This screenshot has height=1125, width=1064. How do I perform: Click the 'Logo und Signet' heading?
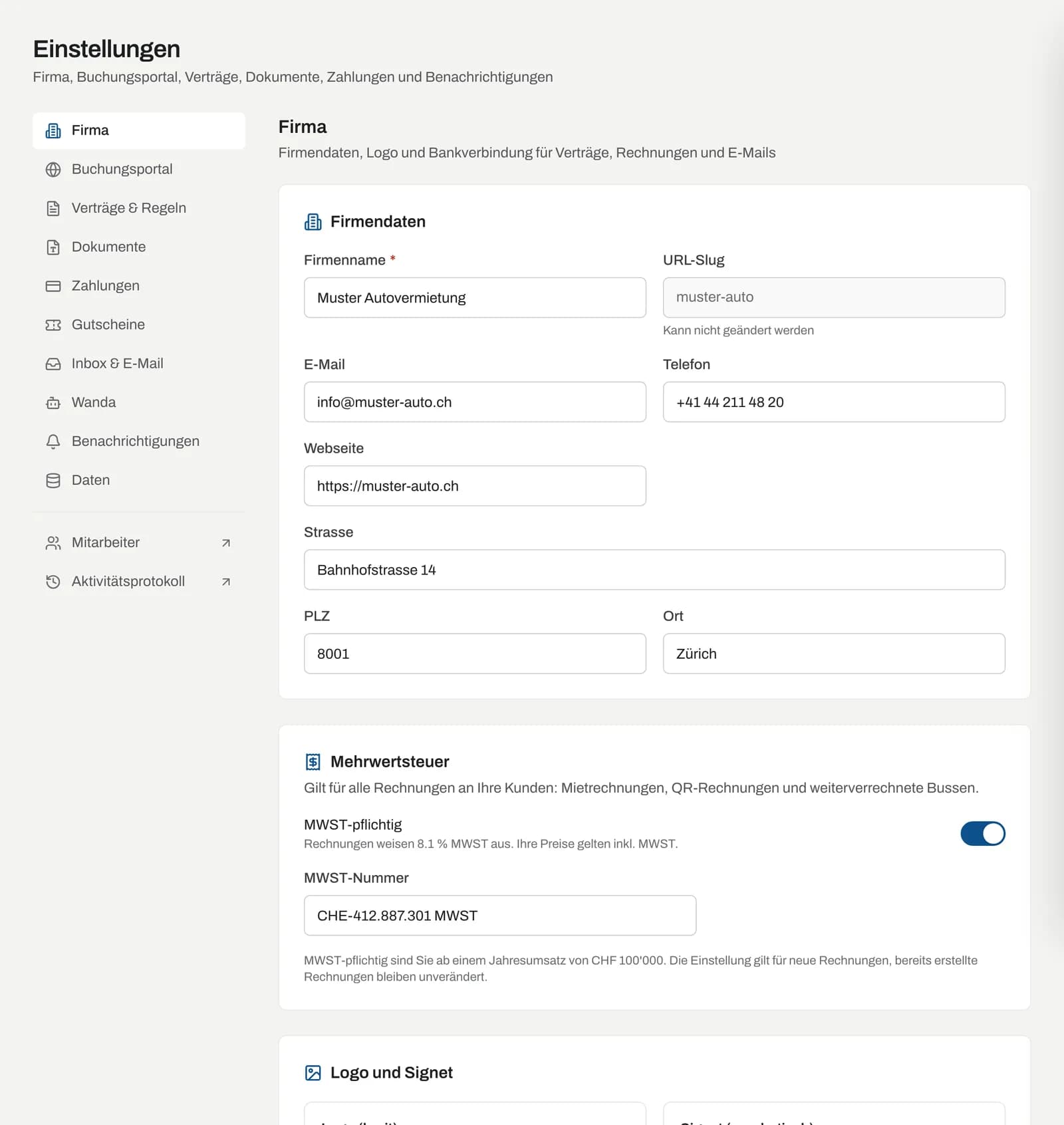[x=392, y=1073]
